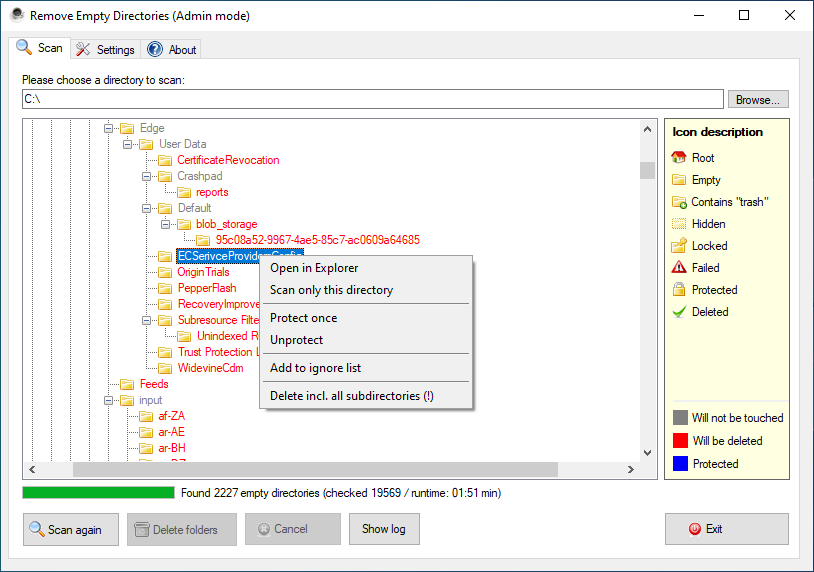This screenshot has width=814, height=572.
Task: Click the folder icon beside Trust Protection
Action: [x=165, y=352]
